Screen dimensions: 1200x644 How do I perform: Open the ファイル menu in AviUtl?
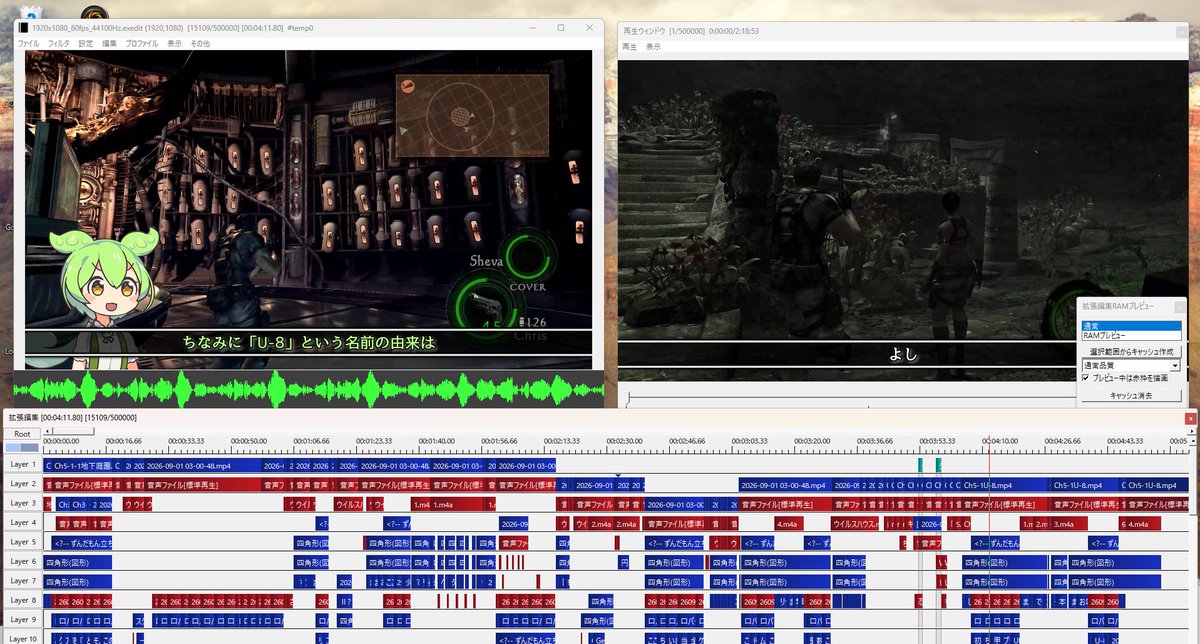28,44
